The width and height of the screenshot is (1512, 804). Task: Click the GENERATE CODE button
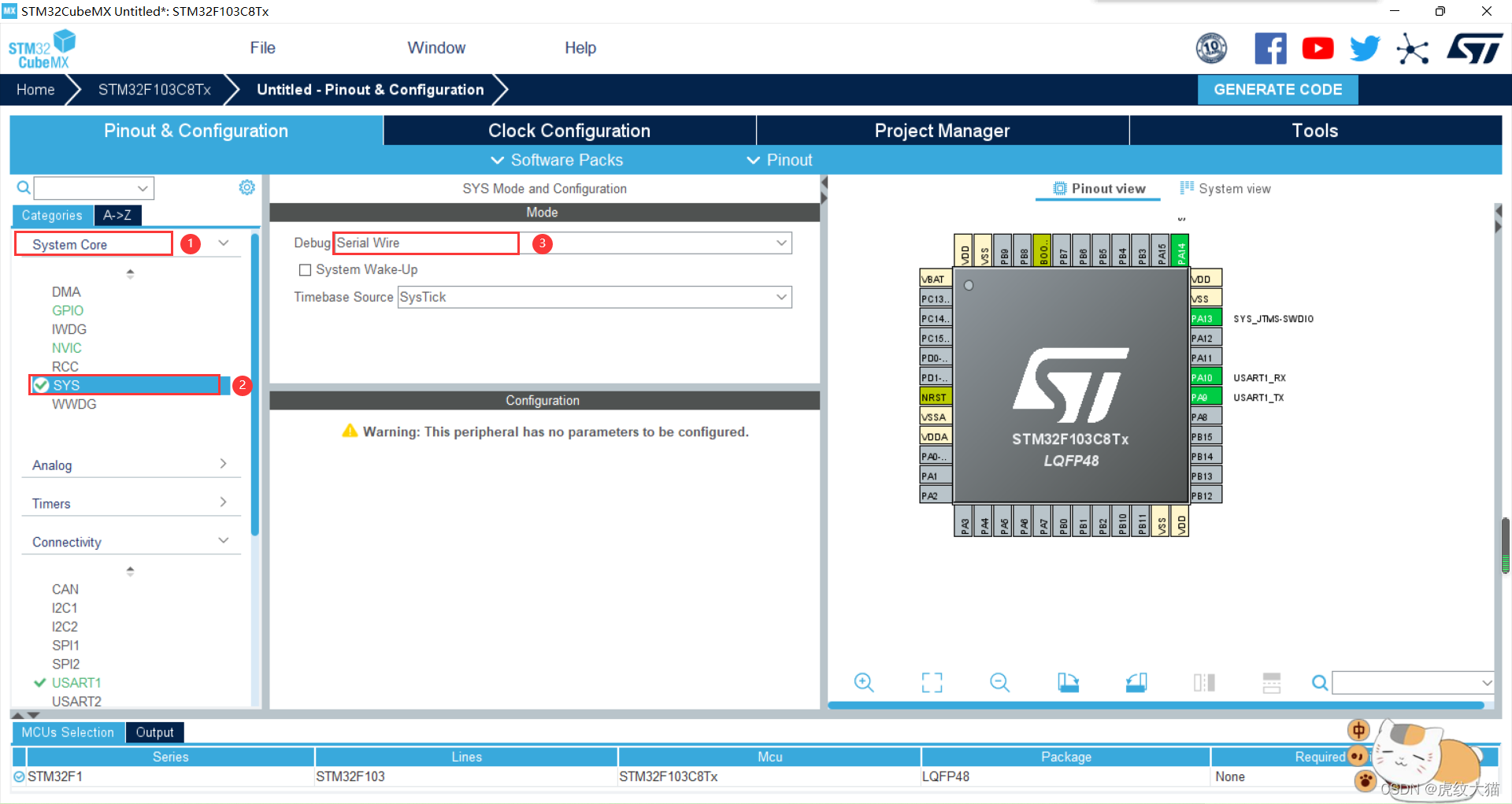coord(1277,90)
